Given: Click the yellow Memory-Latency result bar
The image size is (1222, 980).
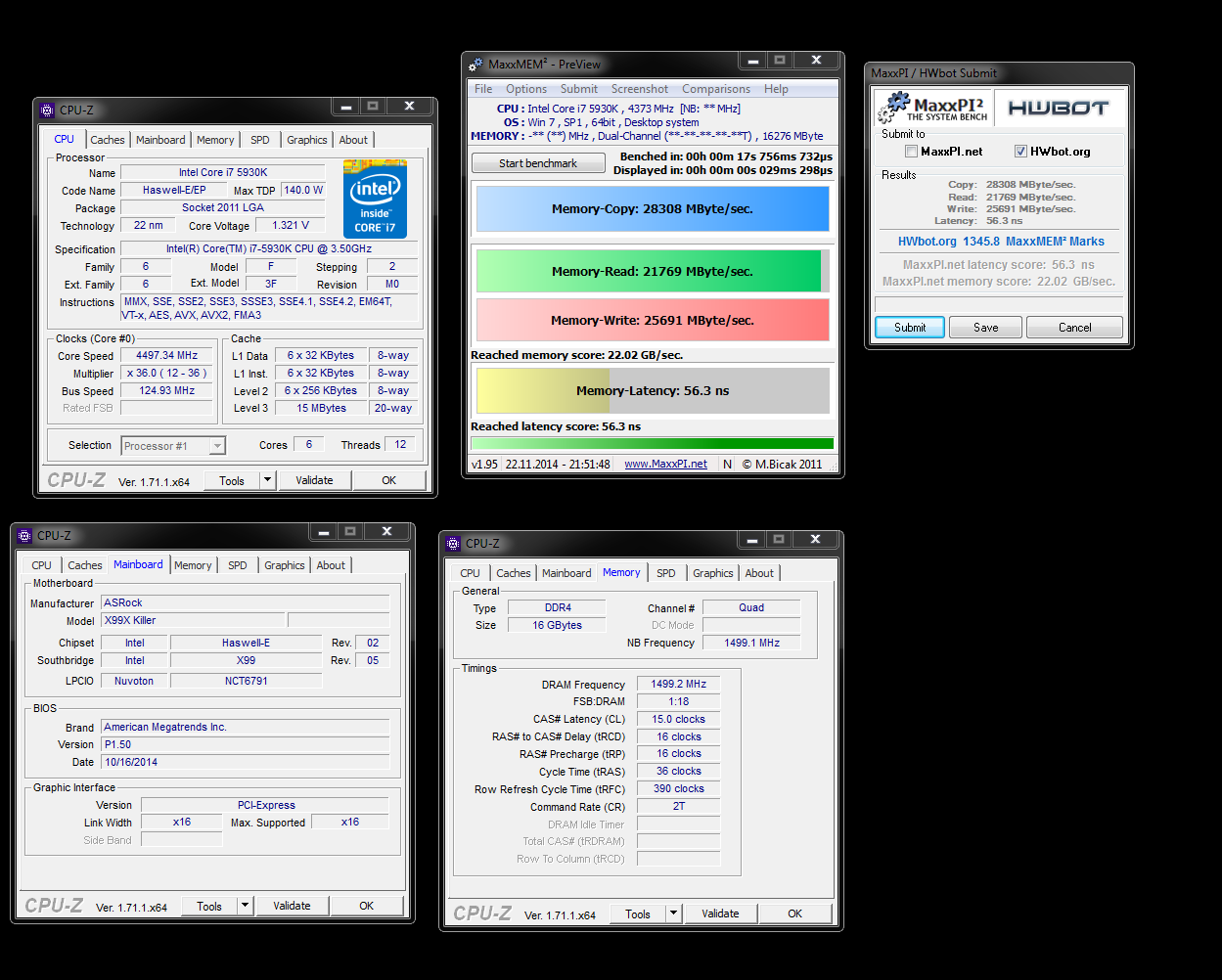Looking at the screenshot, I should pyautogui.click(x=653, y=390).
